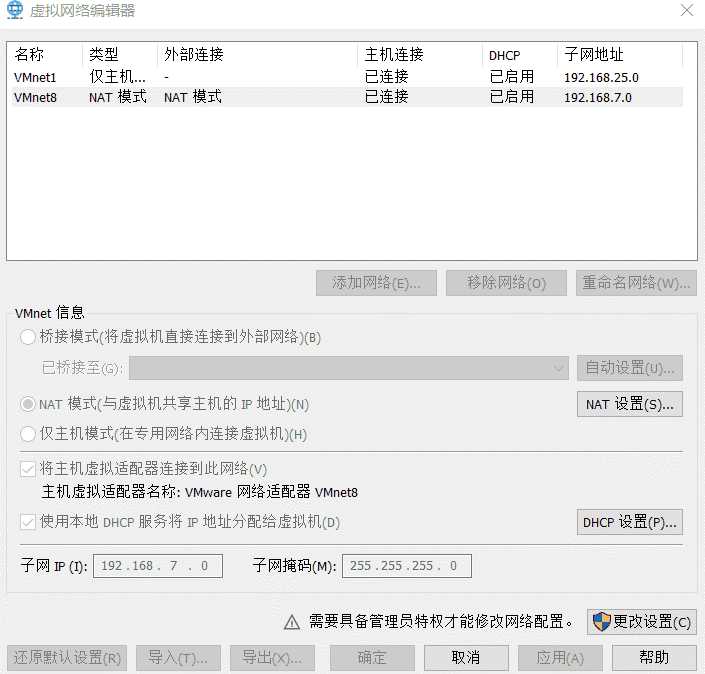Close the 虚拟网络编辑器 window

click(x=687, y=10)
